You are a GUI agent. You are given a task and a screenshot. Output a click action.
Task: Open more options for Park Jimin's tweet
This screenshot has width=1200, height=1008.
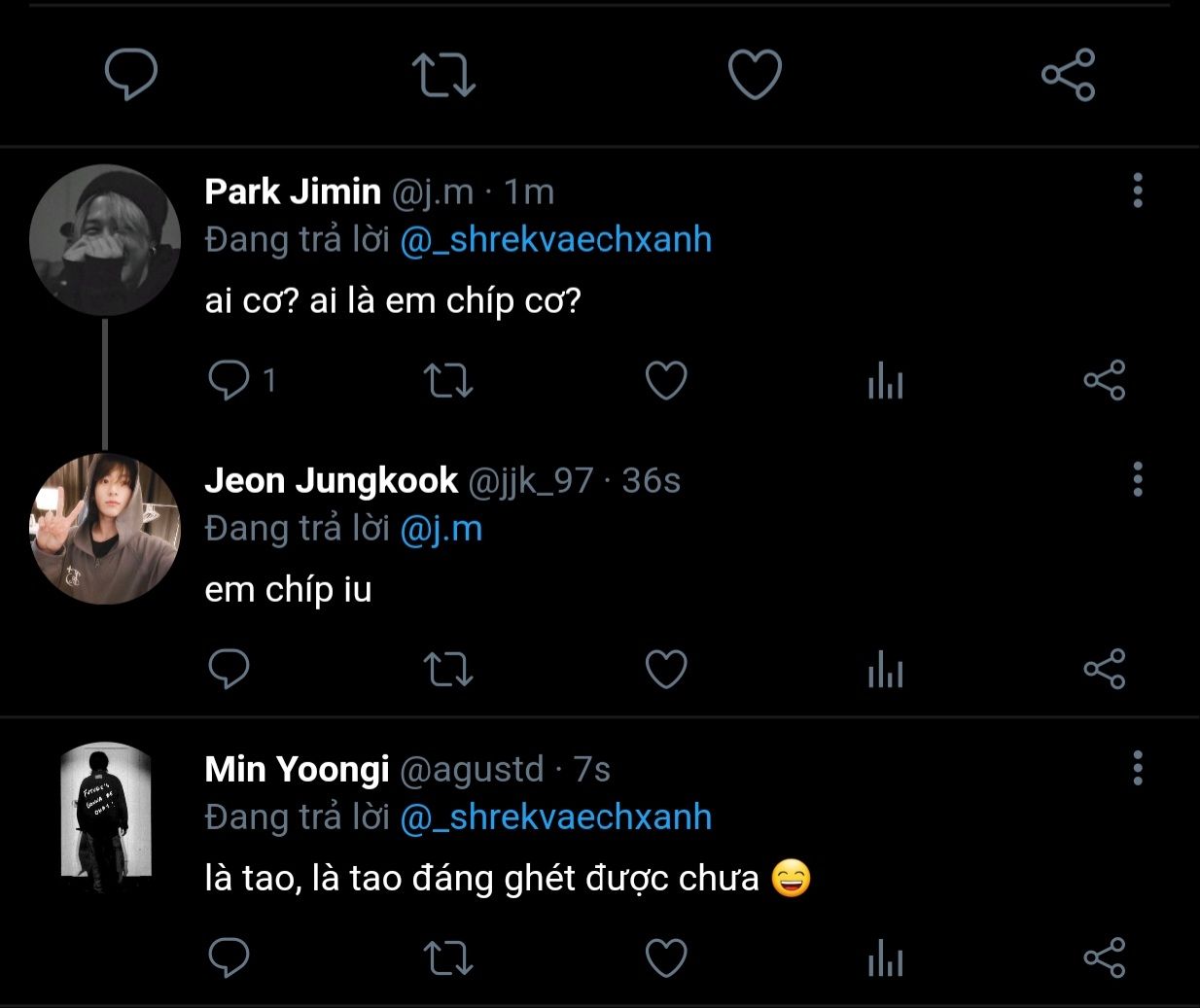coord(1137,191)
